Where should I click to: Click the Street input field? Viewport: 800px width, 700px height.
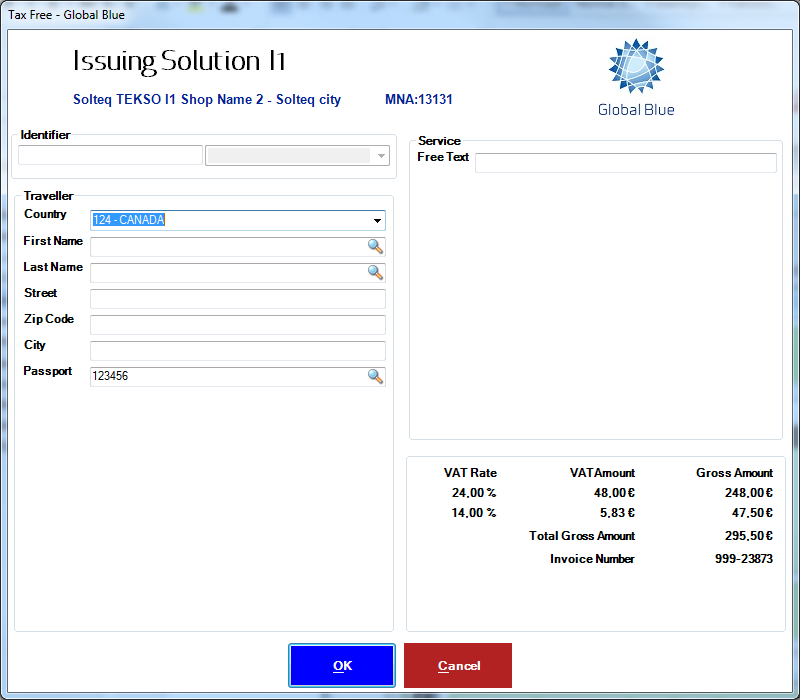pyautogui.click(x=237, y=299)
